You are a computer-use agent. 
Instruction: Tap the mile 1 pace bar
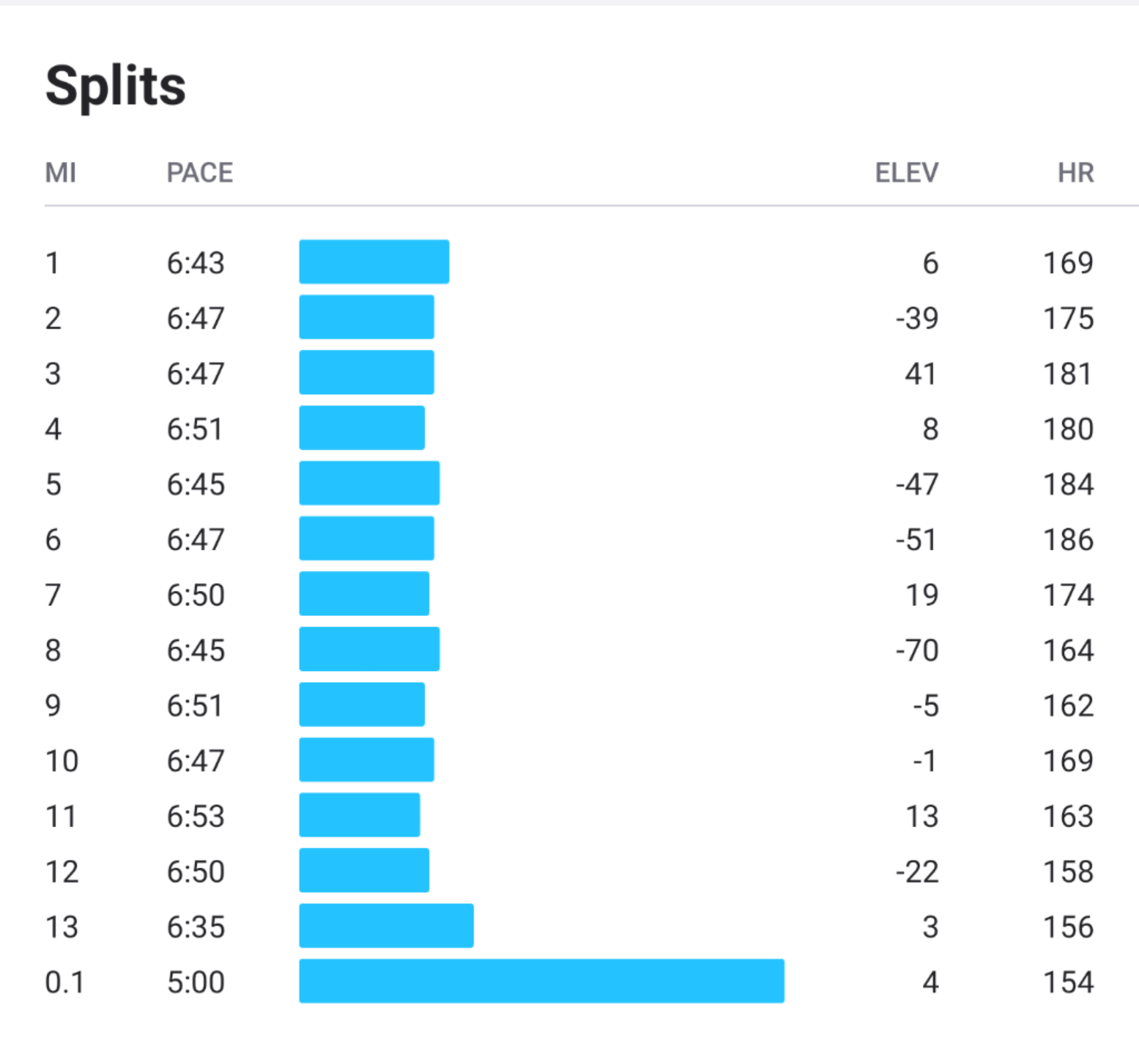click(x=374, y=262)
